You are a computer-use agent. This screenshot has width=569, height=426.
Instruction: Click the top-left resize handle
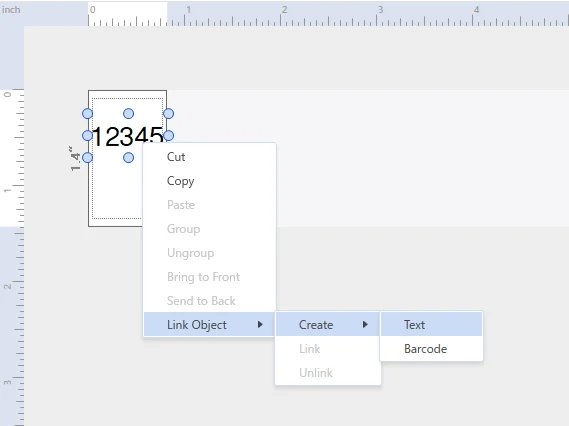coord(87,114)
